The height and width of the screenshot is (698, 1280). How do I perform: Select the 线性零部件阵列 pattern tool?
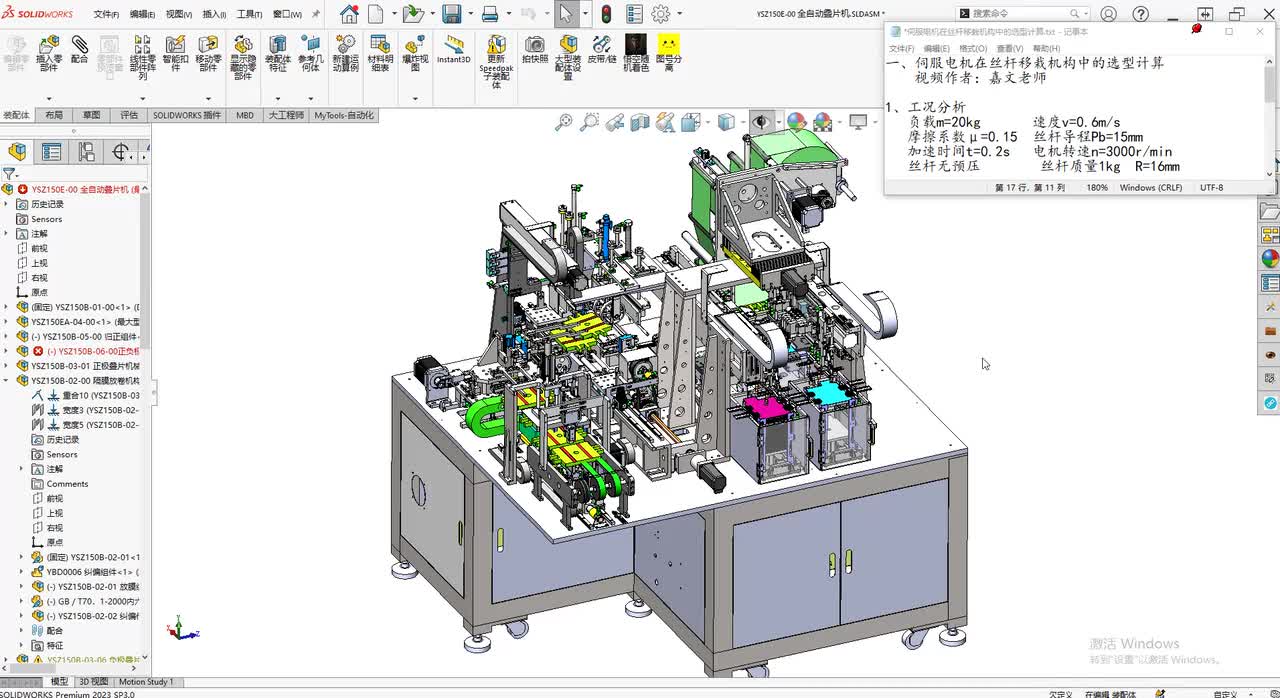pos(142,58)
